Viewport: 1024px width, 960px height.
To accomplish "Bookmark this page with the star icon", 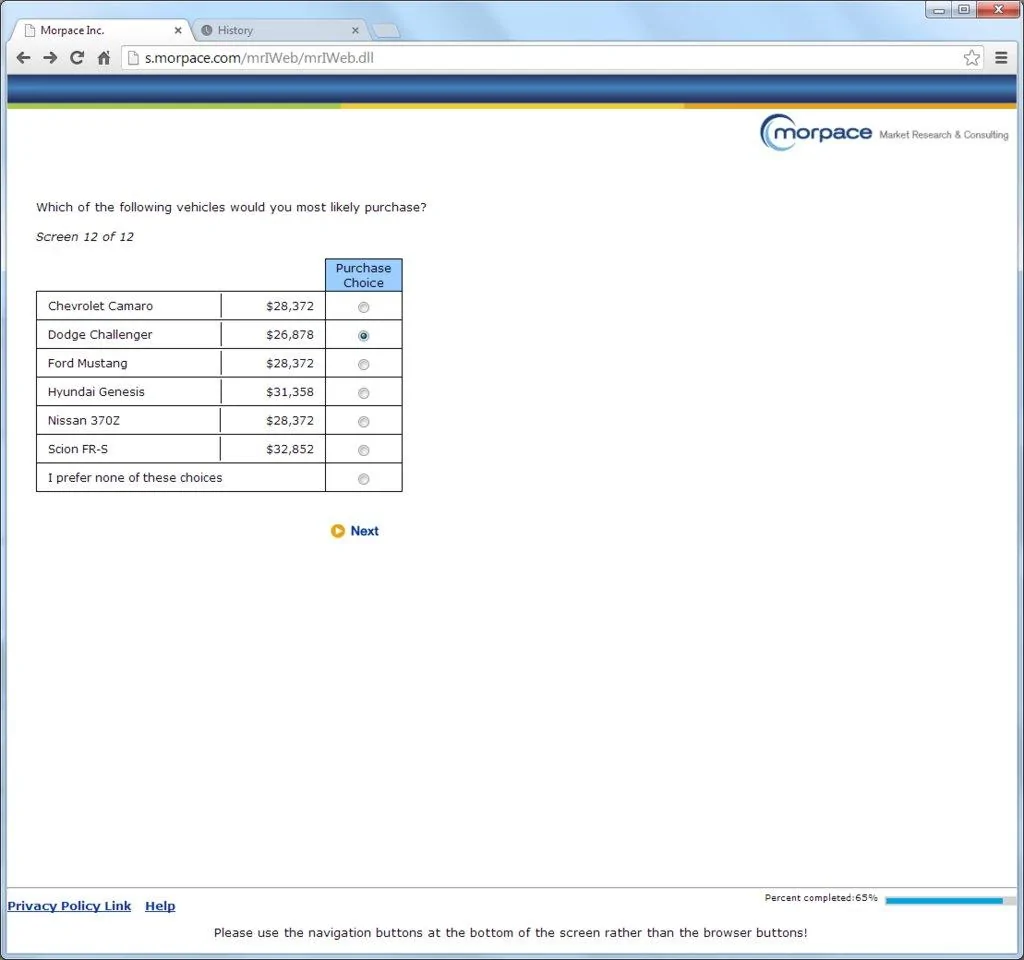I will [971, 58].
